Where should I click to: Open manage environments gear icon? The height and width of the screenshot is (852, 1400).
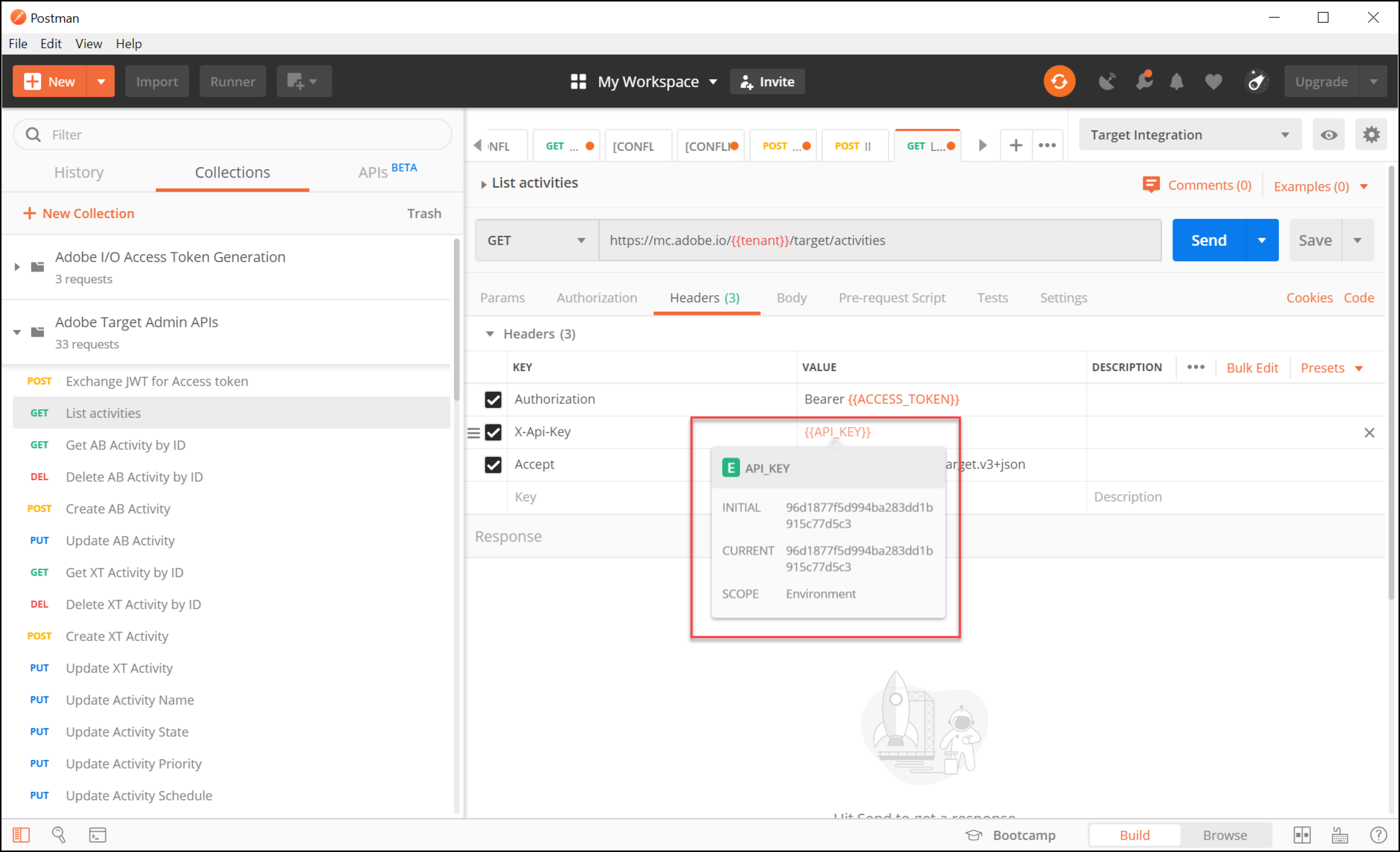(1371, 135)
